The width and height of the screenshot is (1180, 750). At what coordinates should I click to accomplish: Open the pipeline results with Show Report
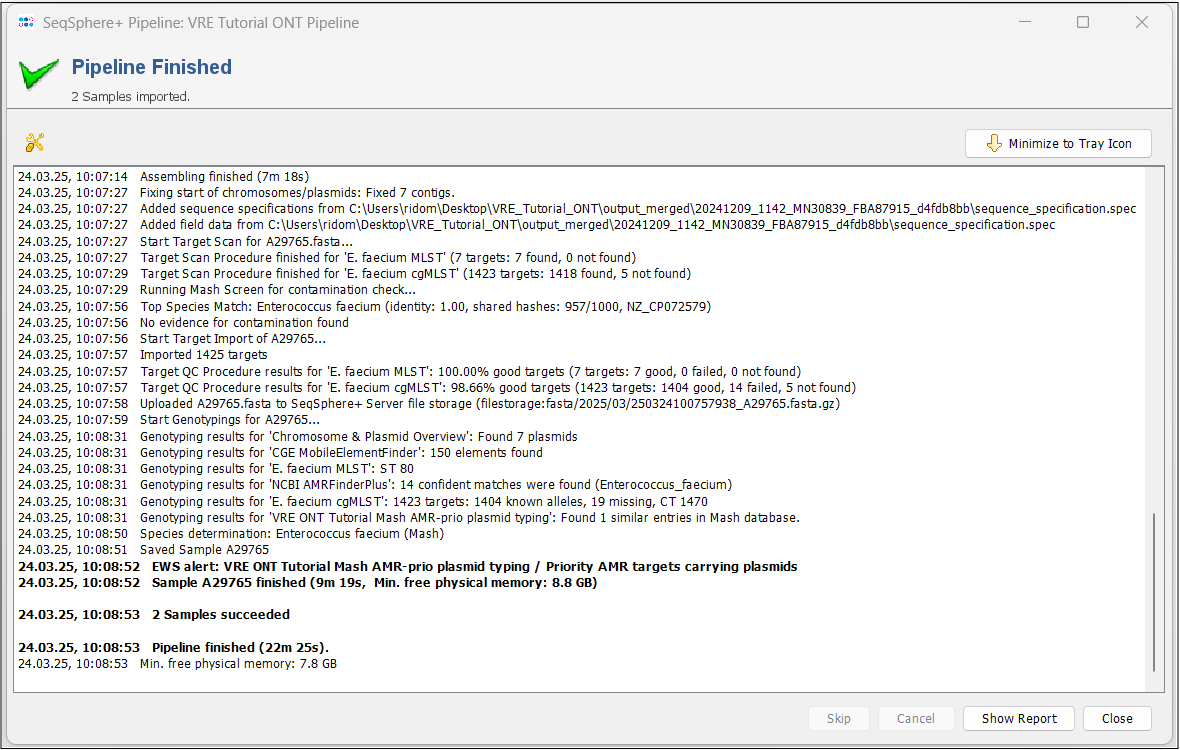click(1018, 718)
